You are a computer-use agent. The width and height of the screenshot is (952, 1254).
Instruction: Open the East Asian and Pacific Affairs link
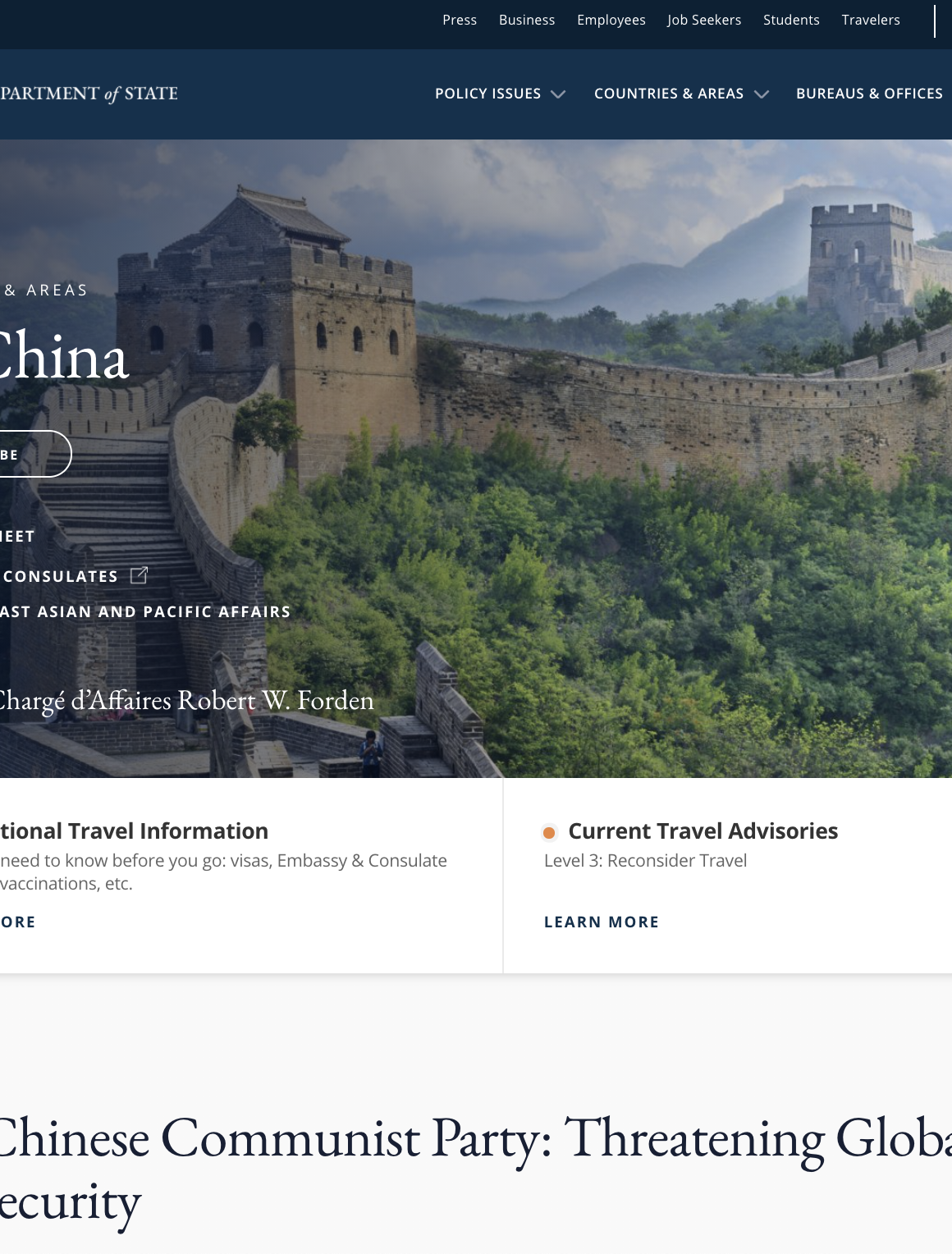coord(145,611)
